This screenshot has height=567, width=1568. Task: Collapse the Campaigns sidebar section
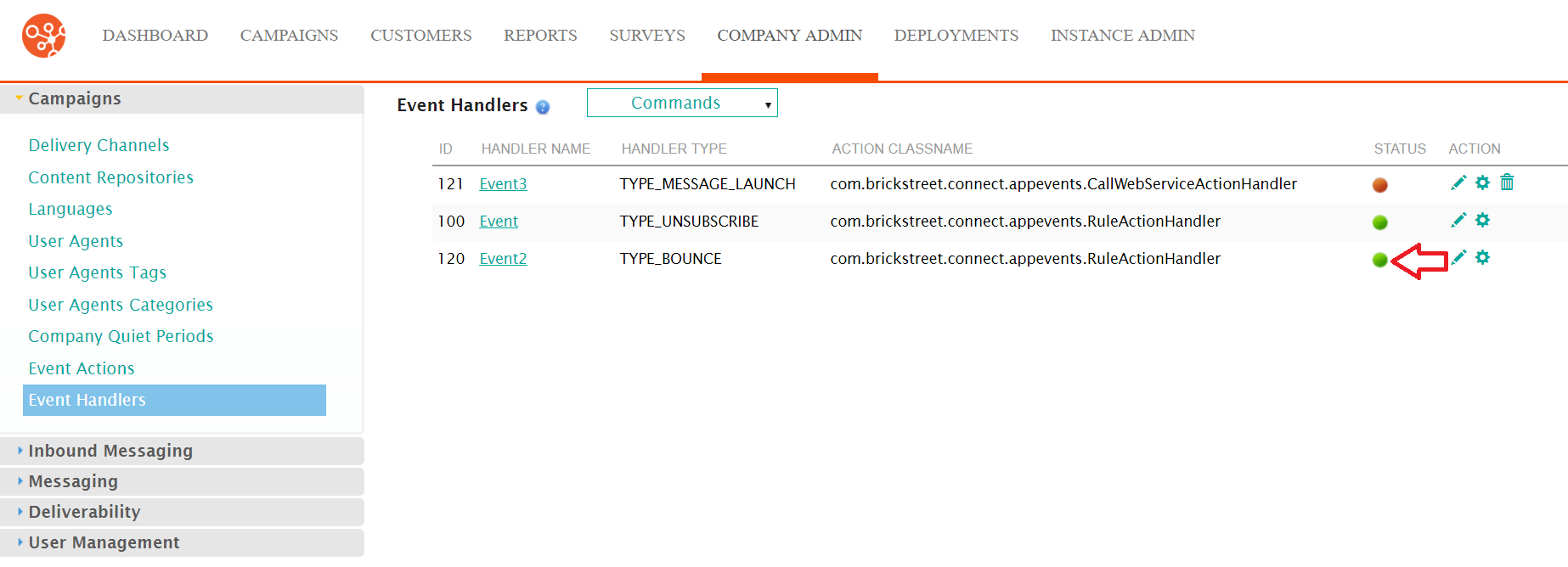click(x=182, y=98)
